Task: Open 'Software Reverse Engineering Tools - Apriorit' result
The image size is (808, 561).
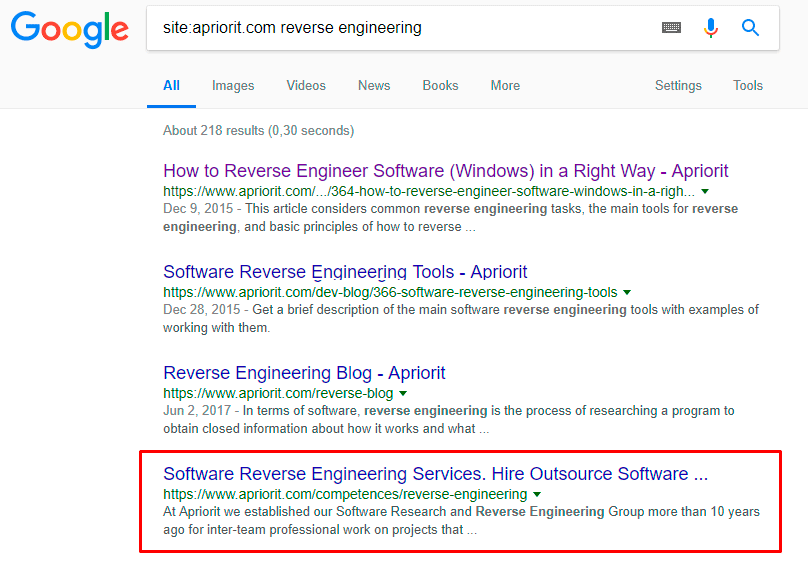Action: pyautogui.click(x=345, y=271)
